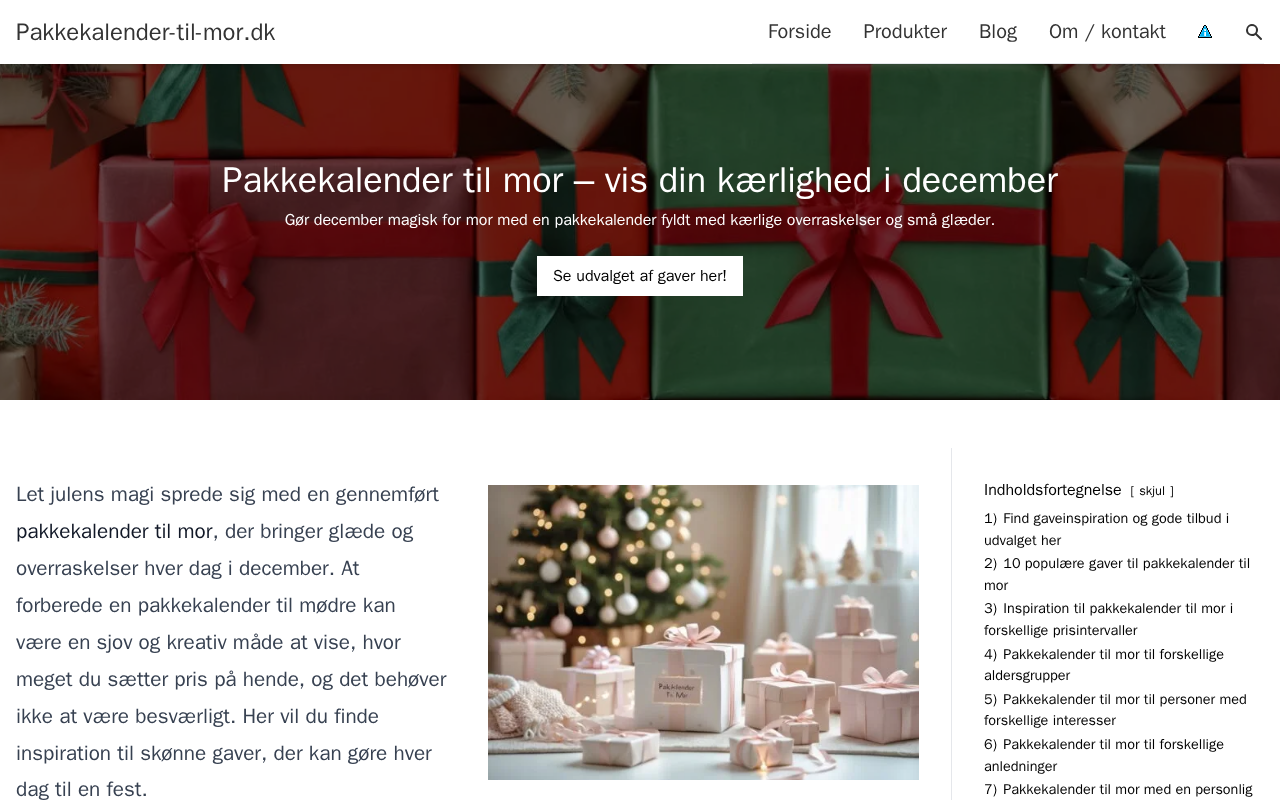Open the search magnifier icon
The width and height of the screenshot is (1280, 800).
1253,32
